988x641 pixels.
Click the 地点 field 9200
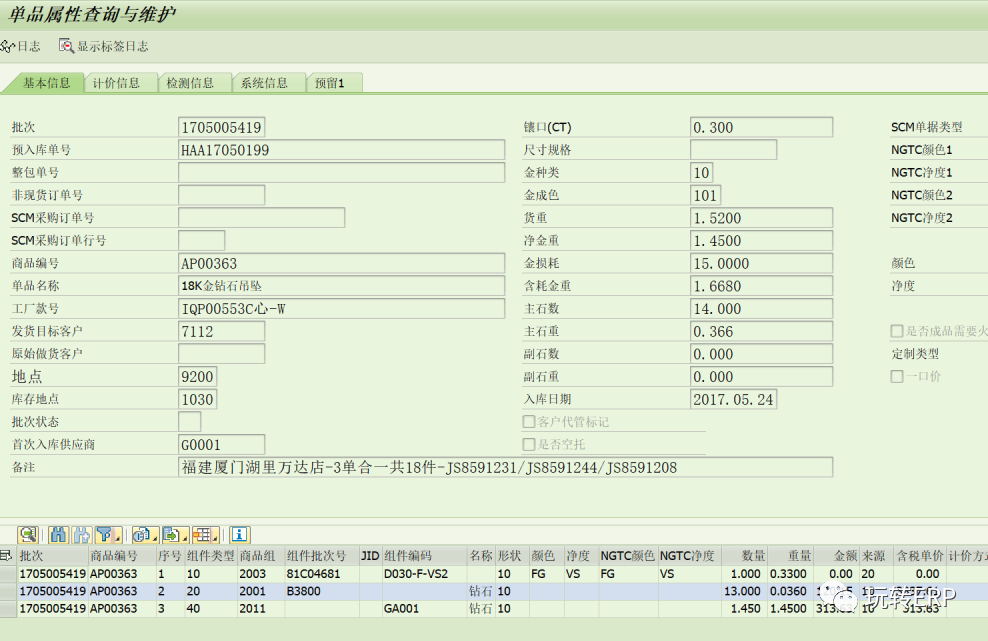pyautogui.click(x=198, y=377)
